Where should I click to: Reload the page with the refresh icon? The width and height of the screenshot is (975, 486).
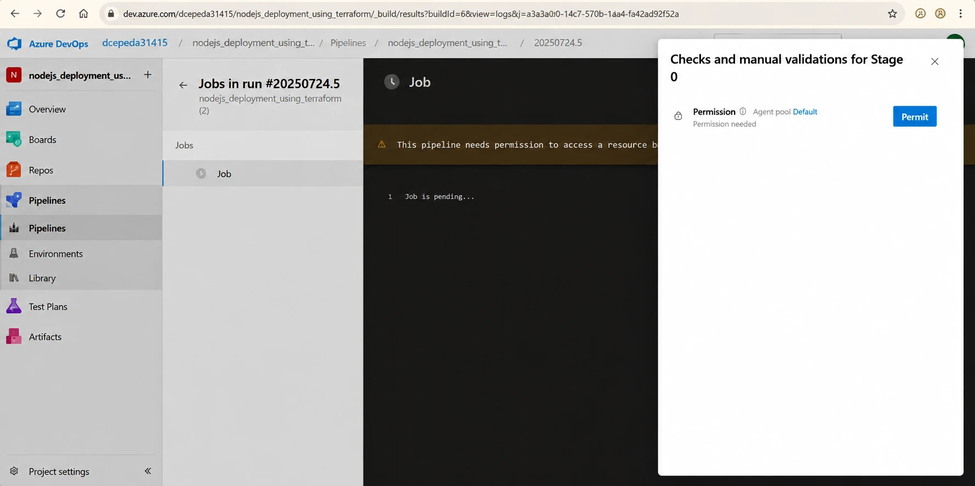point(60,13)
